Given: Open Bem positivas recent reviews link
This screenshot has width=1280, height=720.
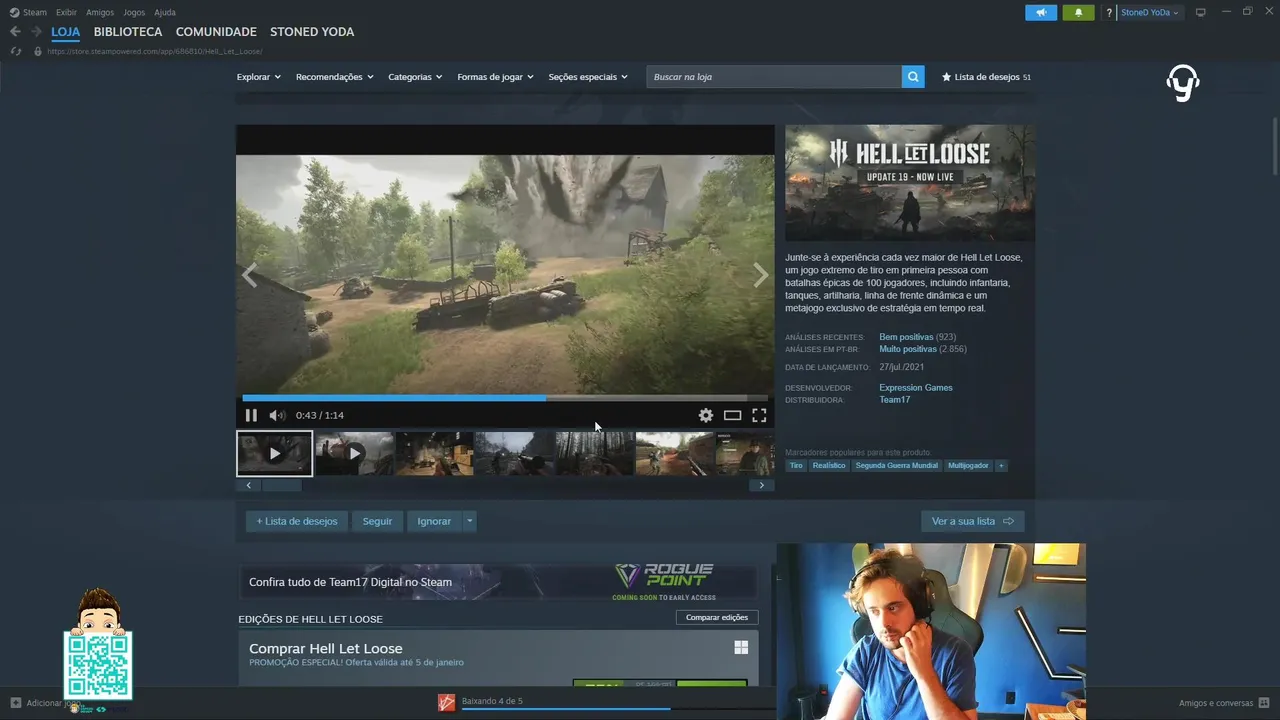Looking at the screenshot, I should [x=906, y=337].
